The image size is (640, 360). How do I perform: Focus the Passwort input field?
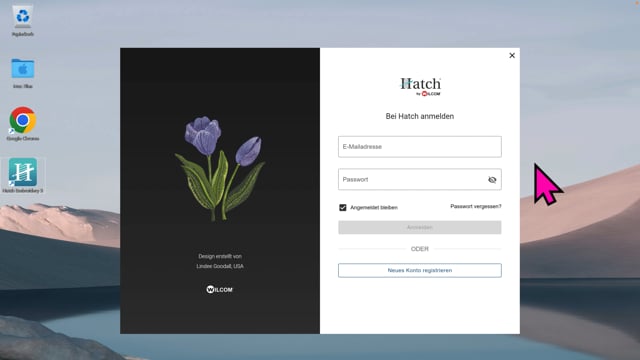click(x=420, y=179)
